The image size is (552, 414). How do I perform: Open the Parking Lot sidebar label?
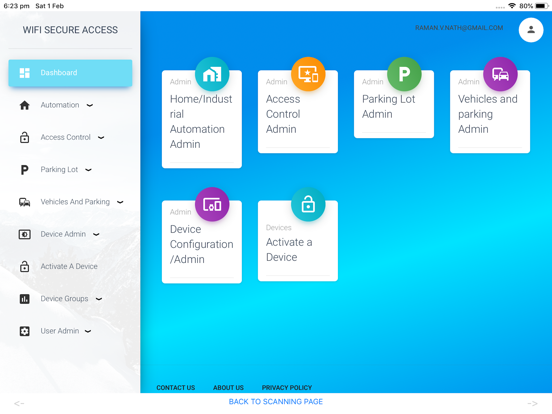[x=59, y=170]
